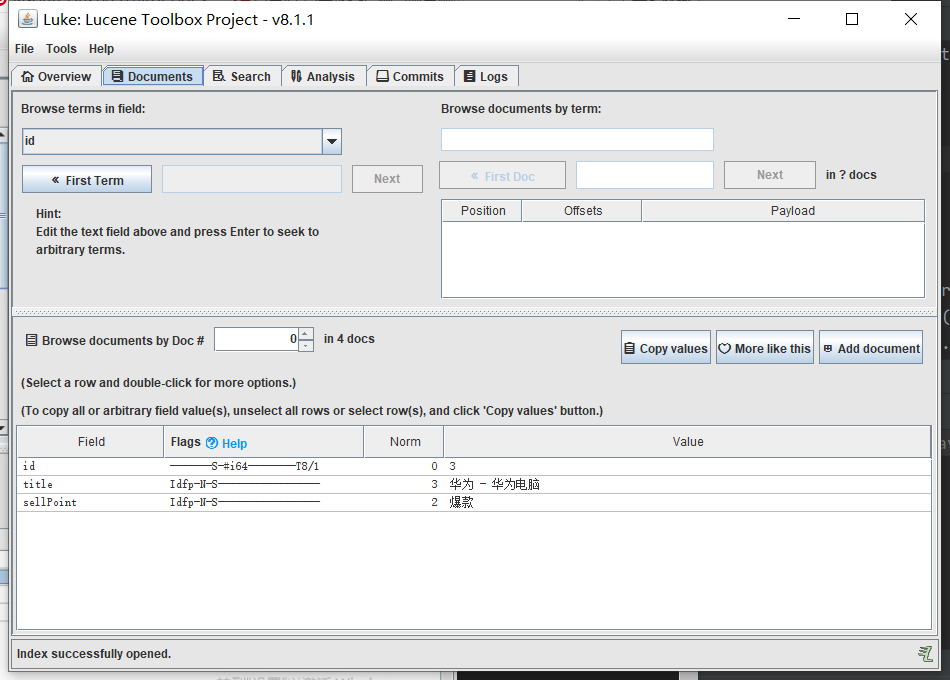Image resolution: width=950 pixels, height=680 pixels.
Task: Click the Copy values button
Action: pyautogui.click(x=666, y=348)
